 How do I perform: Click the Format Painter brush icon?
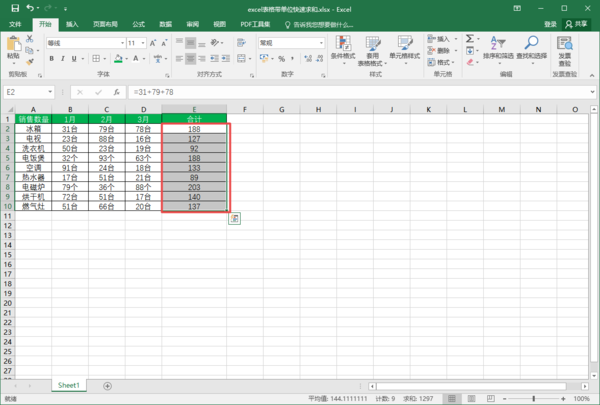point(28,62)
